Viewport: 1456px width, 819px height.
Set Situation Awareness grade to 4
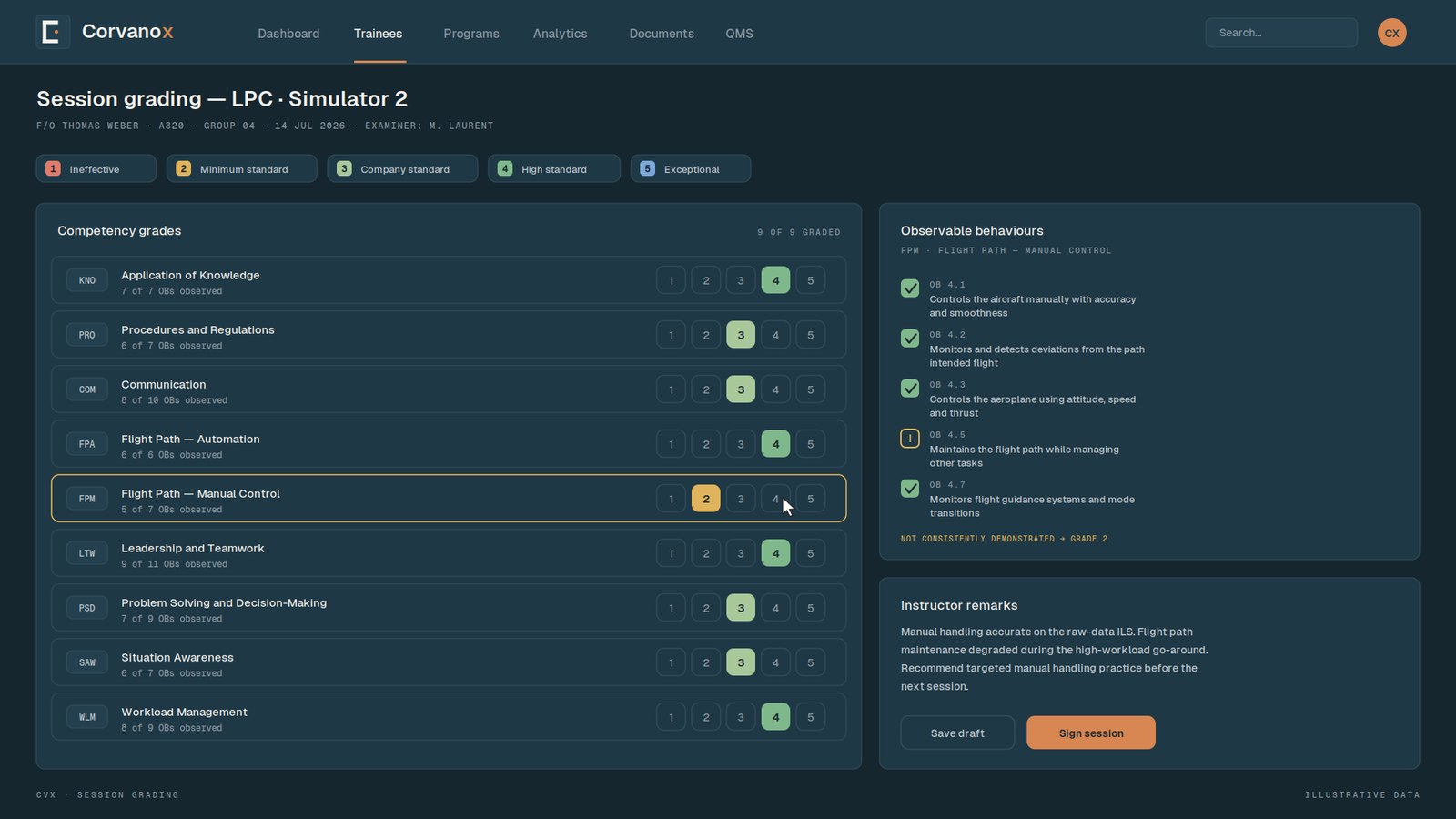775,662
